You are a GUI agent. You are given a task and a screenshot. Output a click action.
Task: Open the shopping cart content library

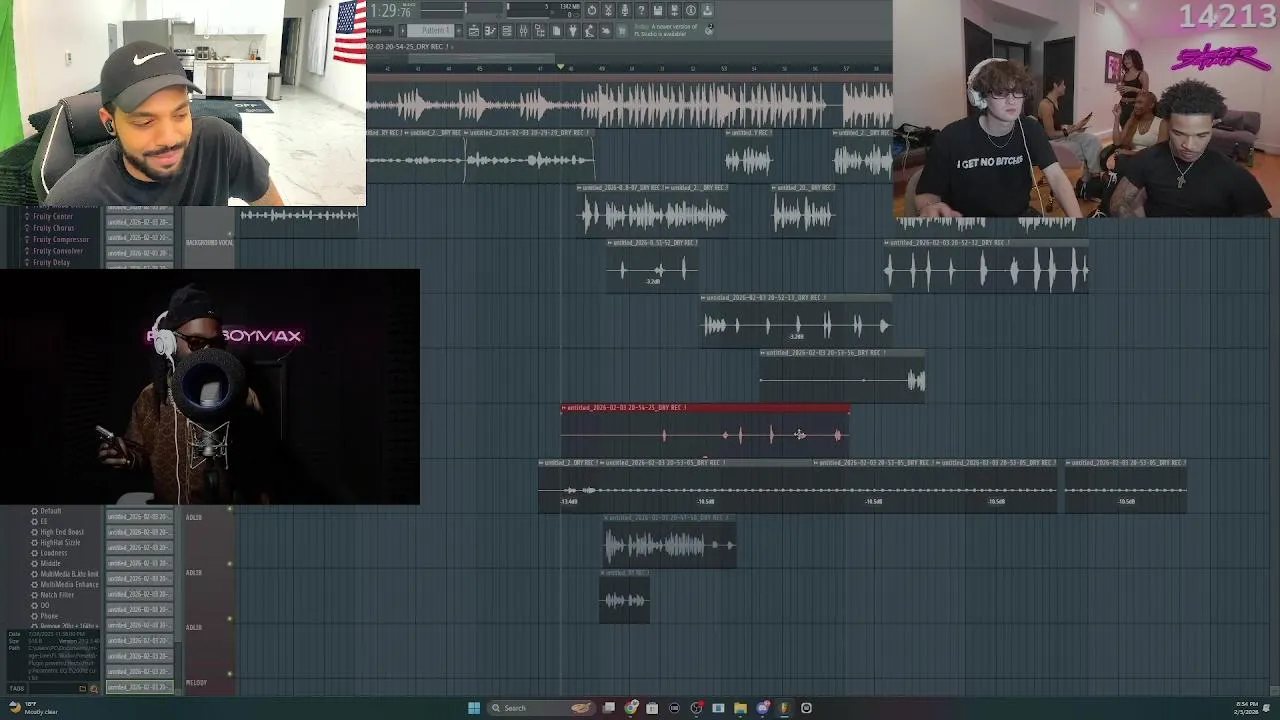pos(622,31)
